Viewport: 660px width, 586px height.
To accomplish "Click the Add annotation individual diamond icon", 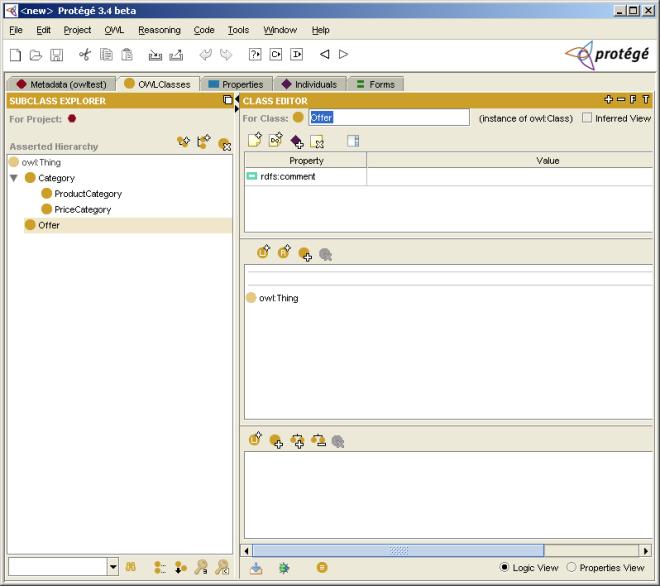I will pyautogui.click(x=297, y=141).
